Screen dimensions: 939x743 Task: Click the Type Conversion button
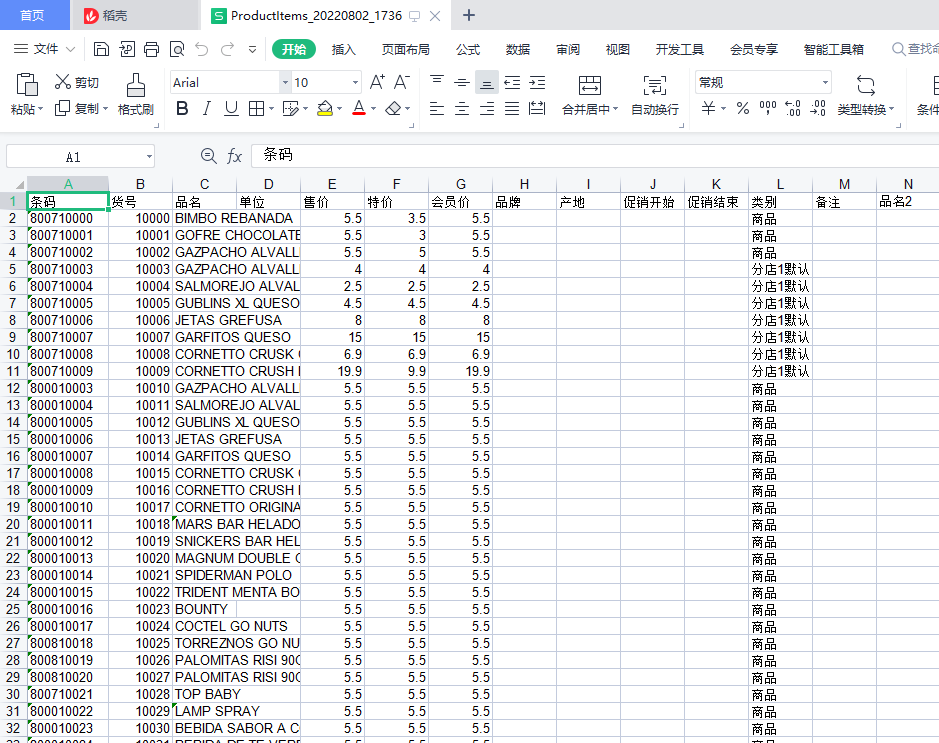pos(865,94)
